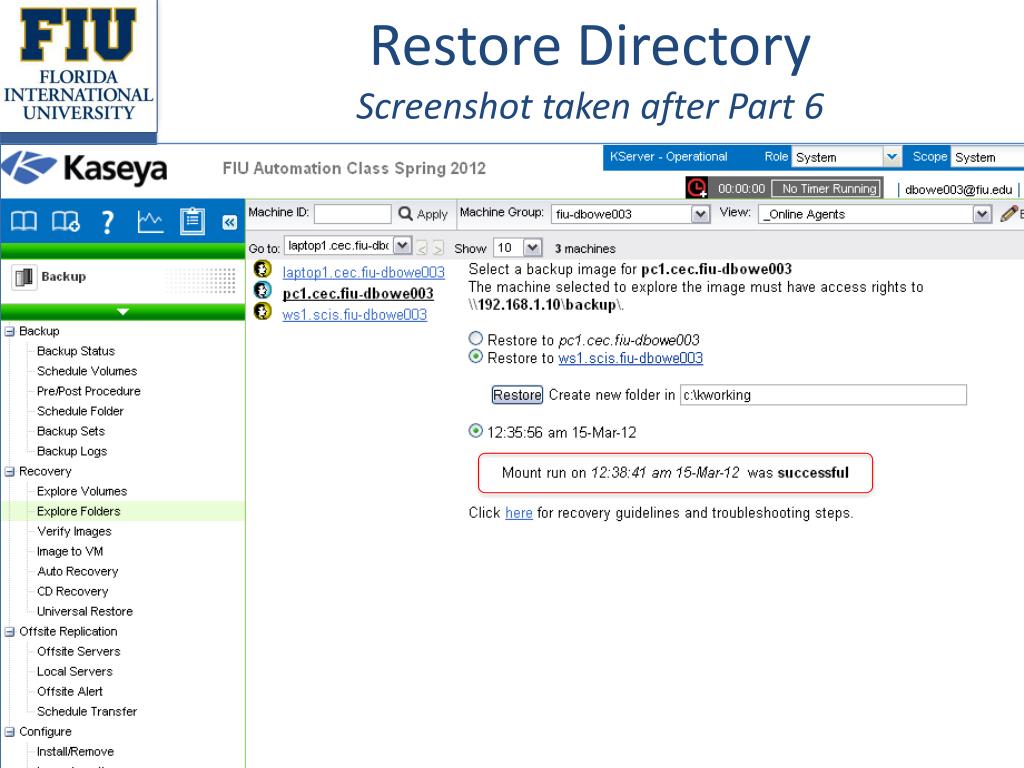Collapse the Backup tree section
This screenshot has width=1024, height=768.
(x=9, y=332)
